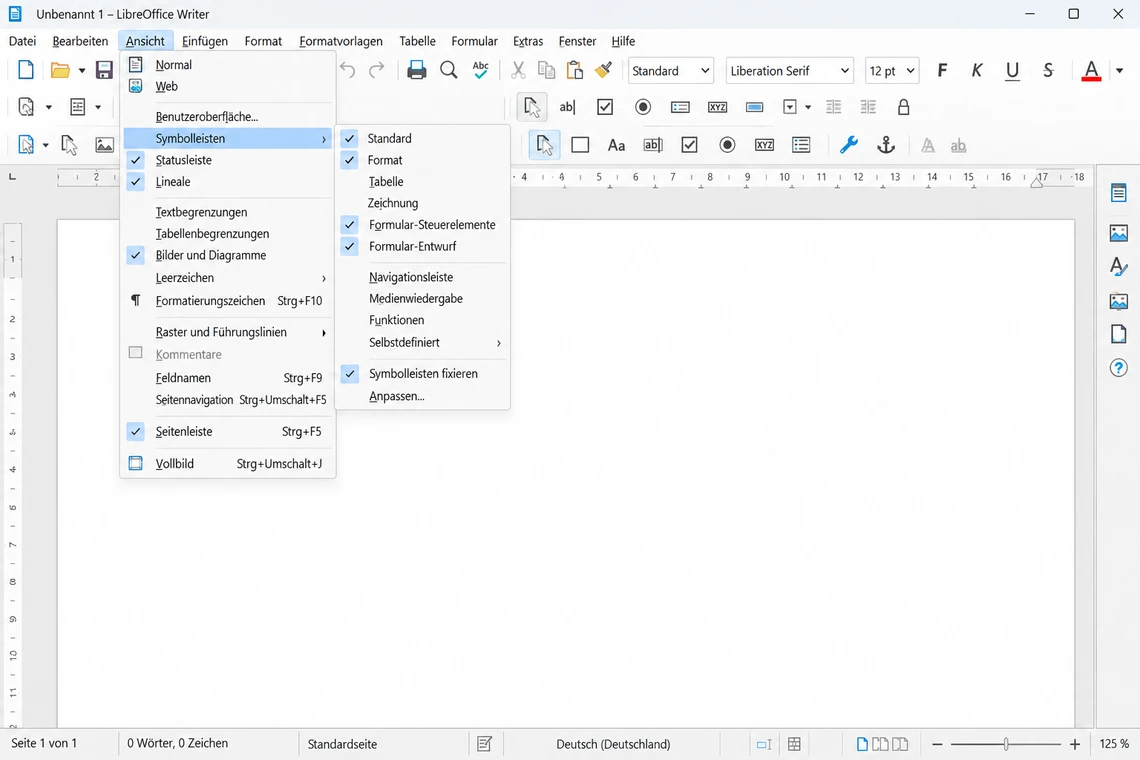Toggle Statusleiste in the Ansicht menu
The height and width of the screenshot is (760, 1140).
pos(228,160)
